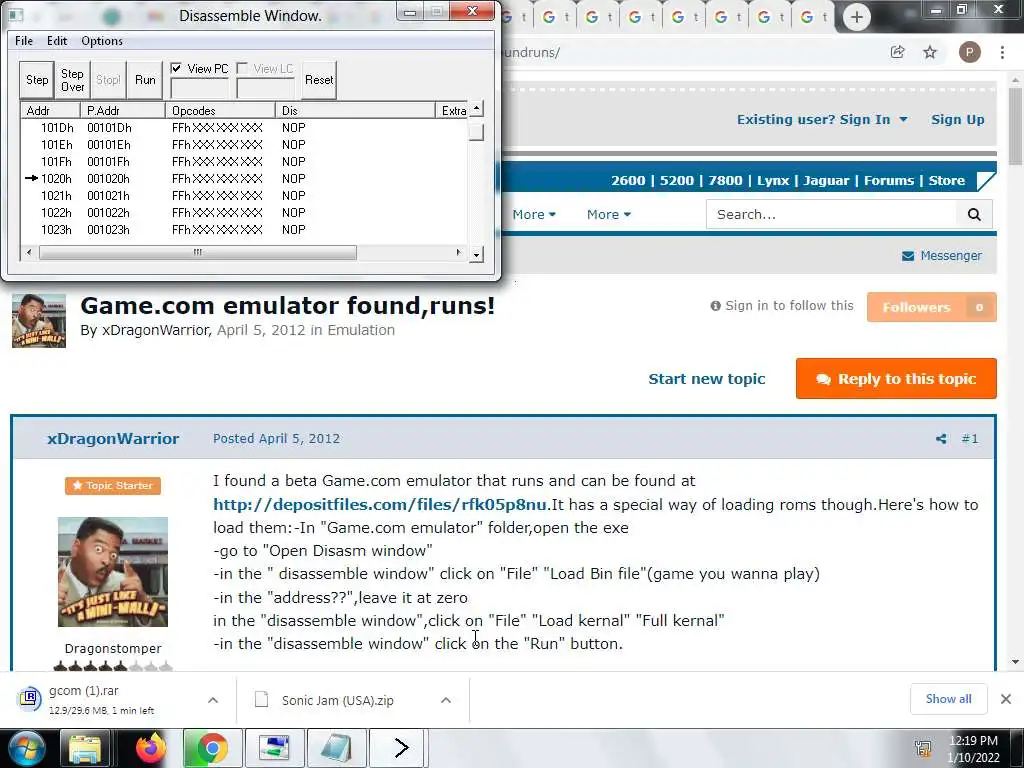Open the notepad app in the taskbar

[336, 748]
